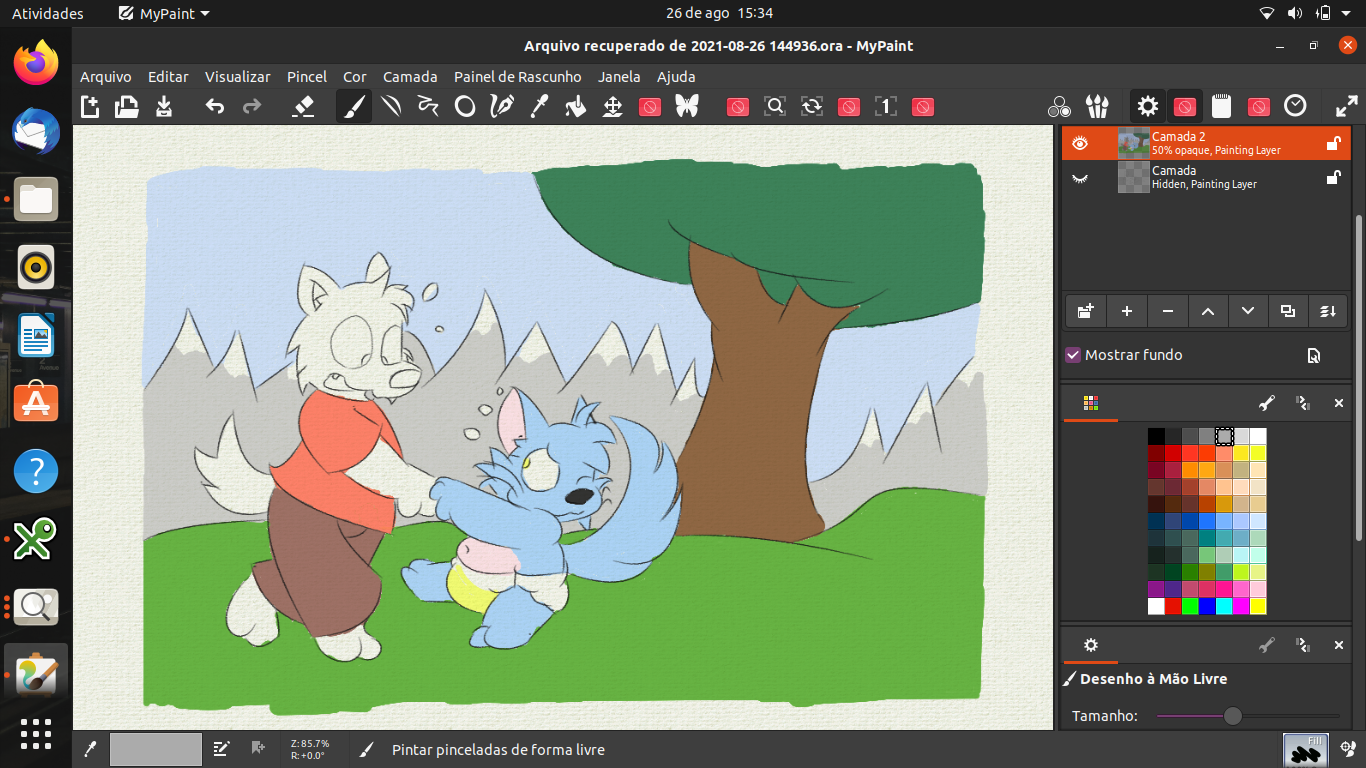Open a file using the toolbar Open icon
The image size is (1366, 768).
click(127, 106)
